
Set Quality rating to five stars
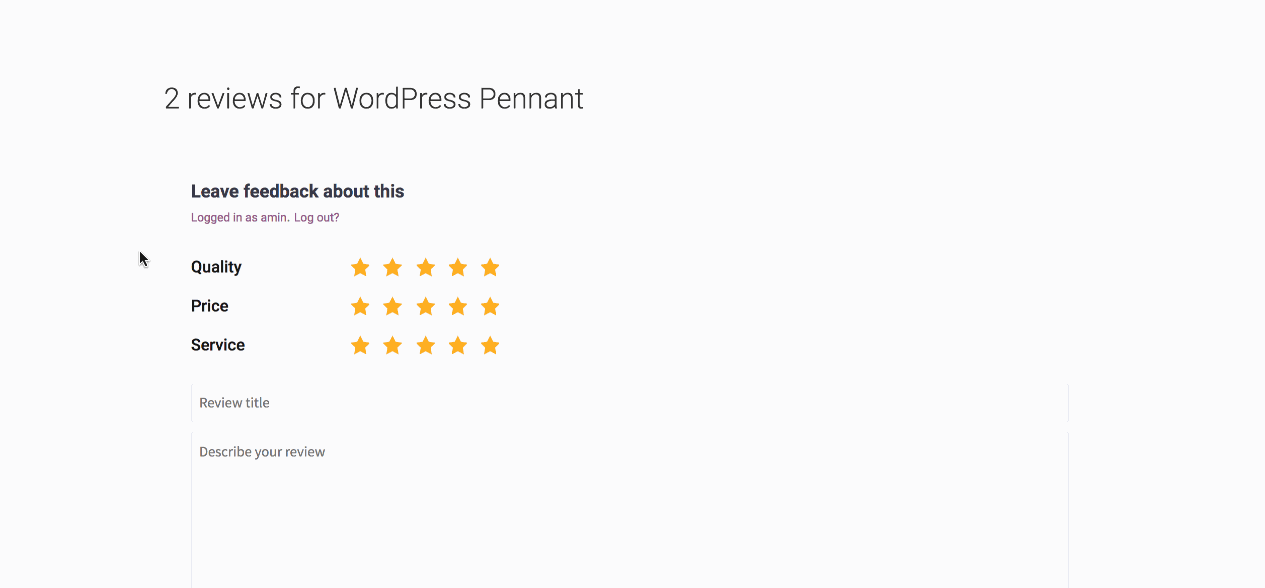coord(490,267)
